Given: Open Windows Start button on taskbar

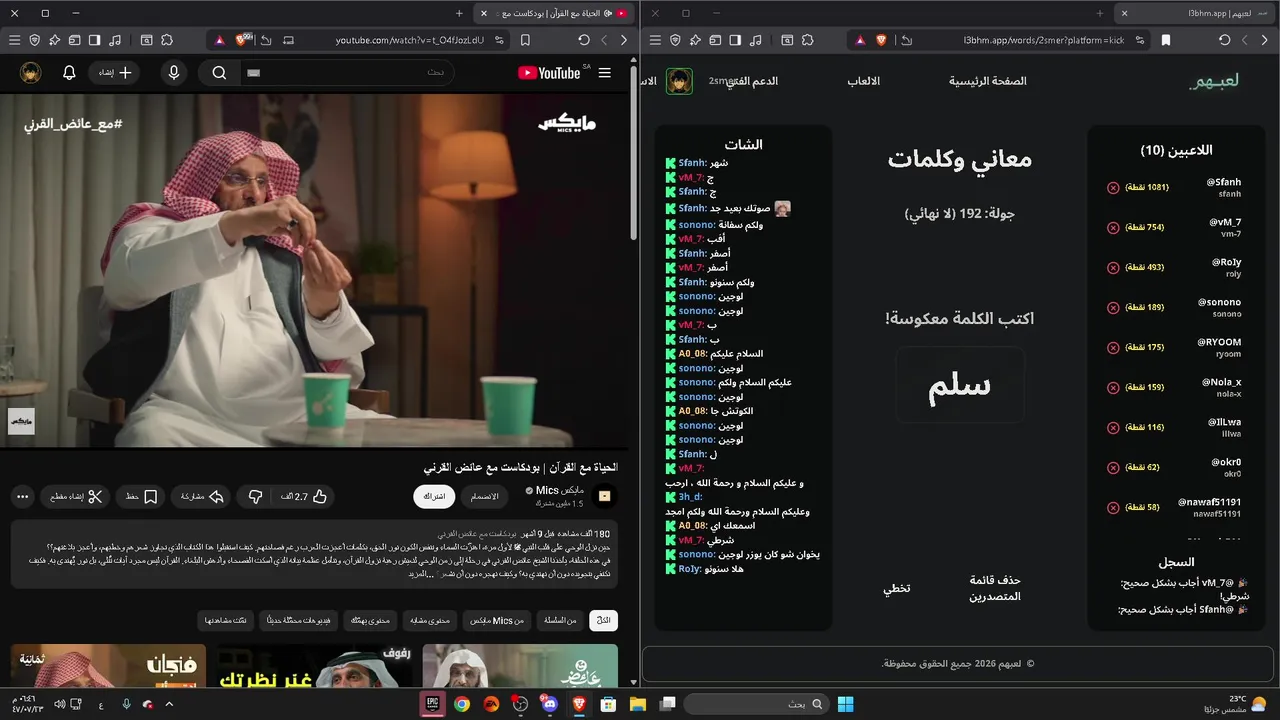Looking at the screenshot, I should point(845,704).
